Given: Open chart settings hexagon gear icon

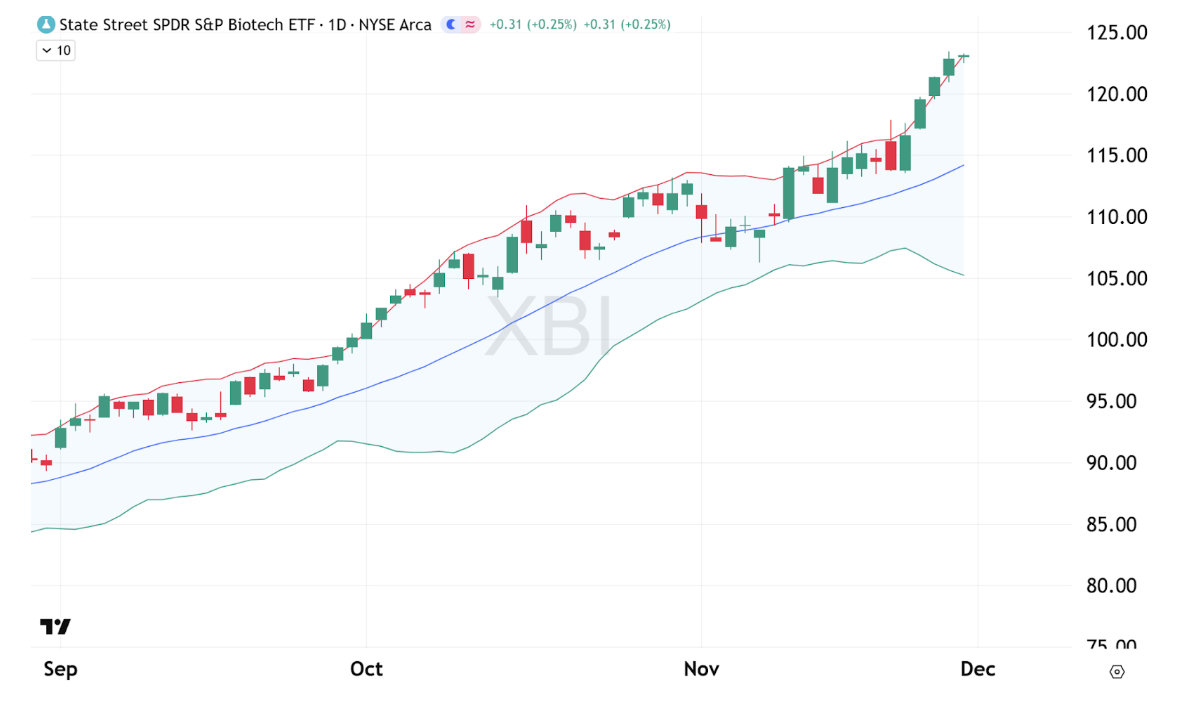Looking at the screenshot, I should pyautogui.click(x=1117, y=671).
